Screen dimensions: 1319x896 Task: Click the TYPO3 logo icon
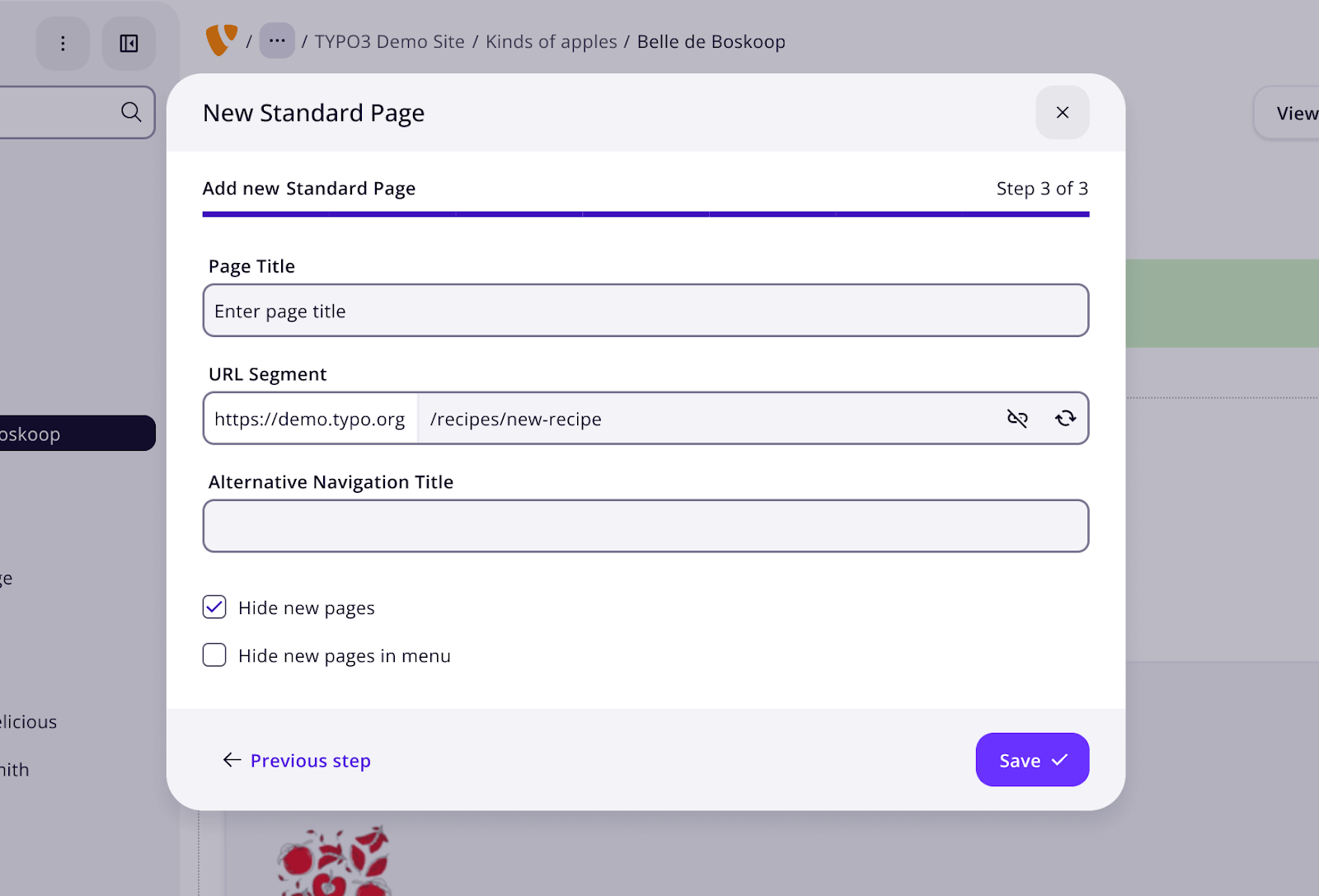click(x=221, y=40)
